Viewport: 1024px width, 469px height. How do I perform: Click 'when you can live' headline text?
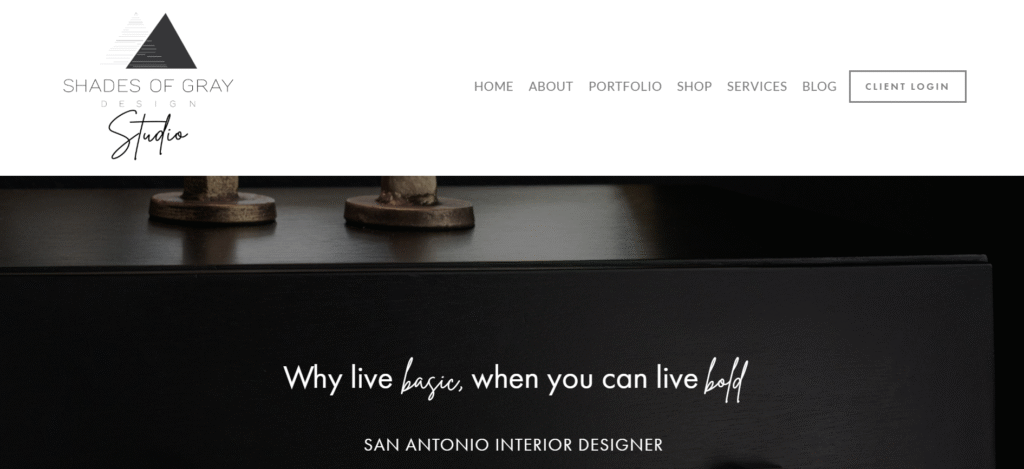[x=584, y=379]
